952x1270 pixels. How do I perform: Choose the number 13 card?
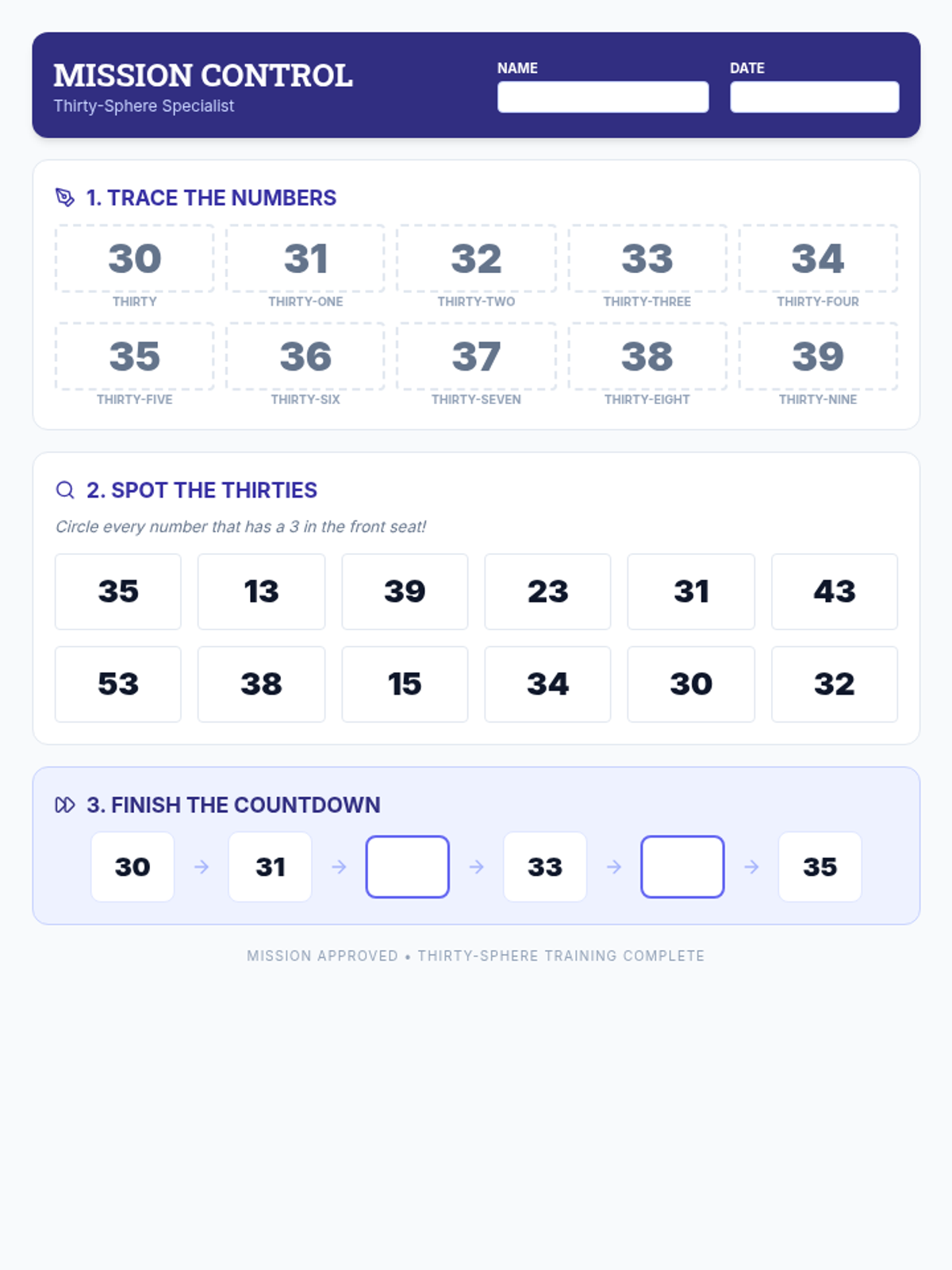261,592
